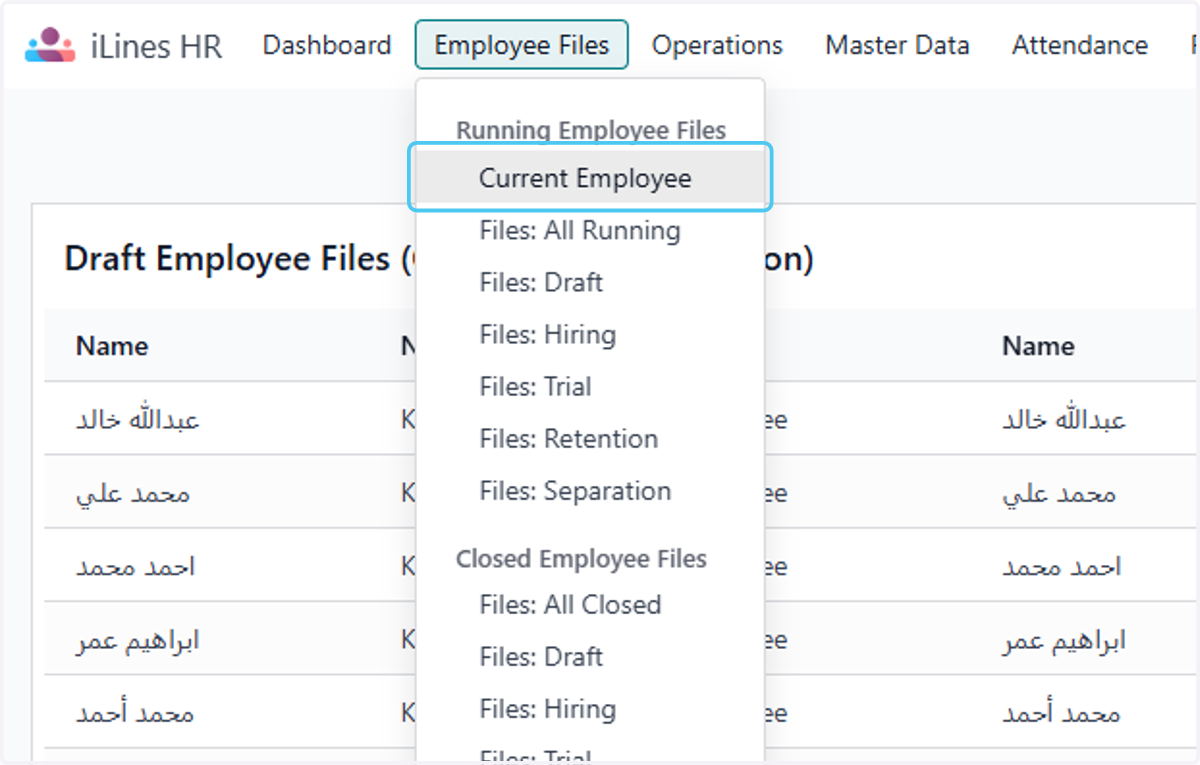Open the Dashboard menu
Image resolution: width=1200 pixels, height=765 pixels.
[327, 45]
